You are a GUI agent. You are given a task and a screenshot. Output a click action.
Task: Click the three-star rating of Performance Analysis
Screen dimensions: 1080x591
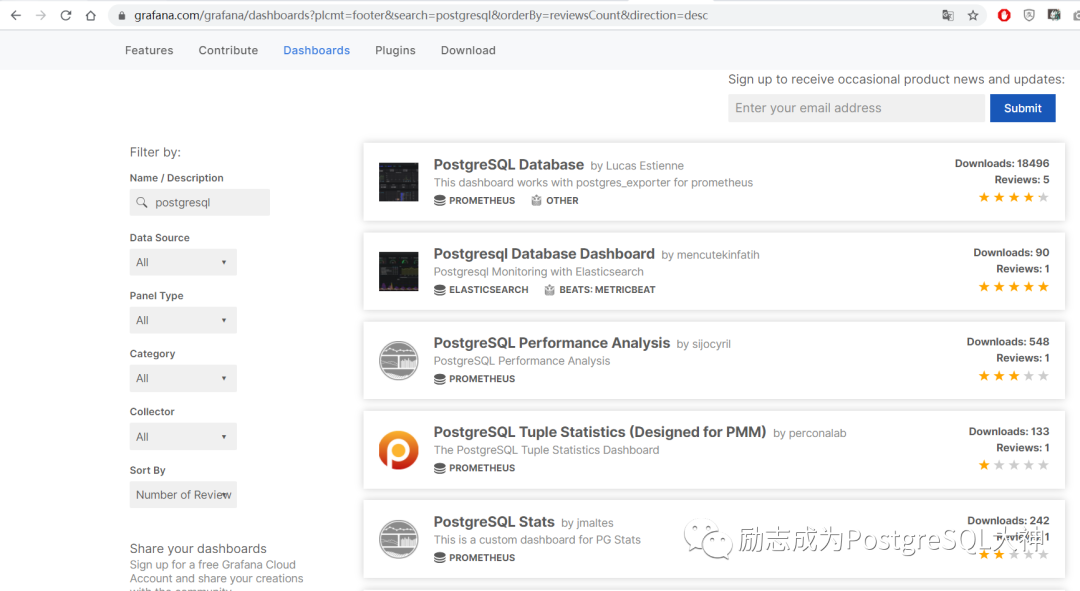1014,376
